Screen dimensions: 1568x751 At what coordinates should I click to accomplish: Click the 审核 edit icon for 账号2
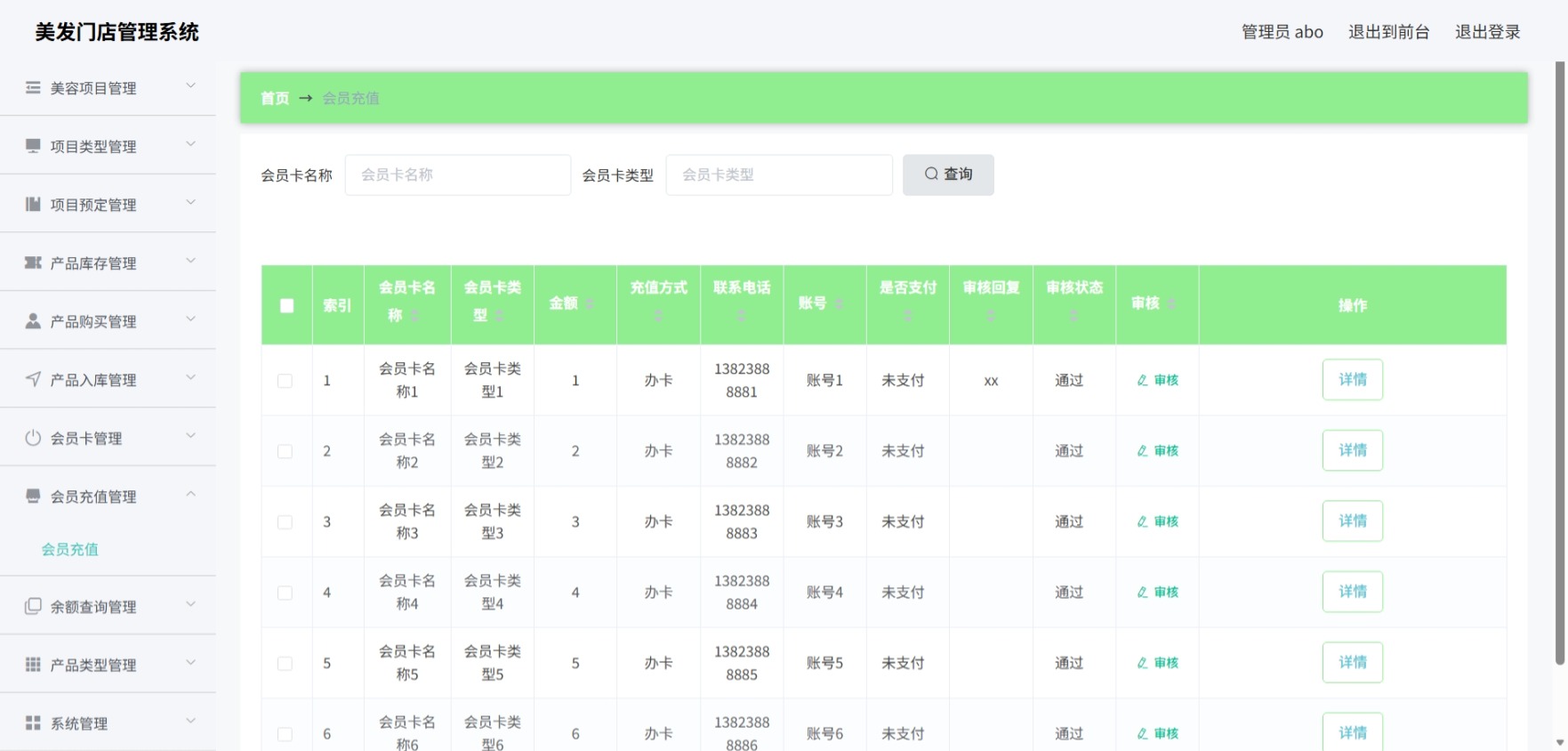click(x=1142, y=451)
